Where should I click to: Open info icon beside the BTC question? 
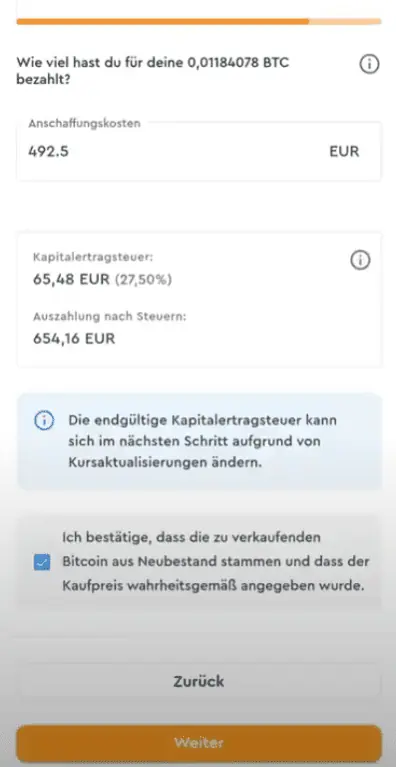[369, 64]
